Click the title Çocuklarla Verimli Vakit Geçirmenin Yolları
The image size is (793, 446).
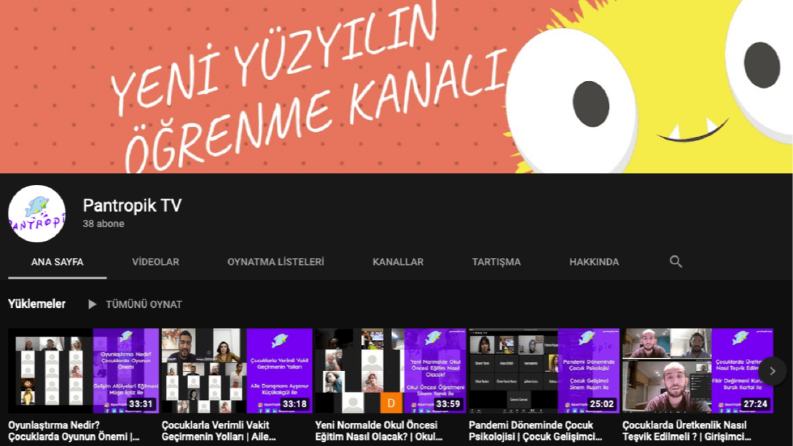click(219, 431)
